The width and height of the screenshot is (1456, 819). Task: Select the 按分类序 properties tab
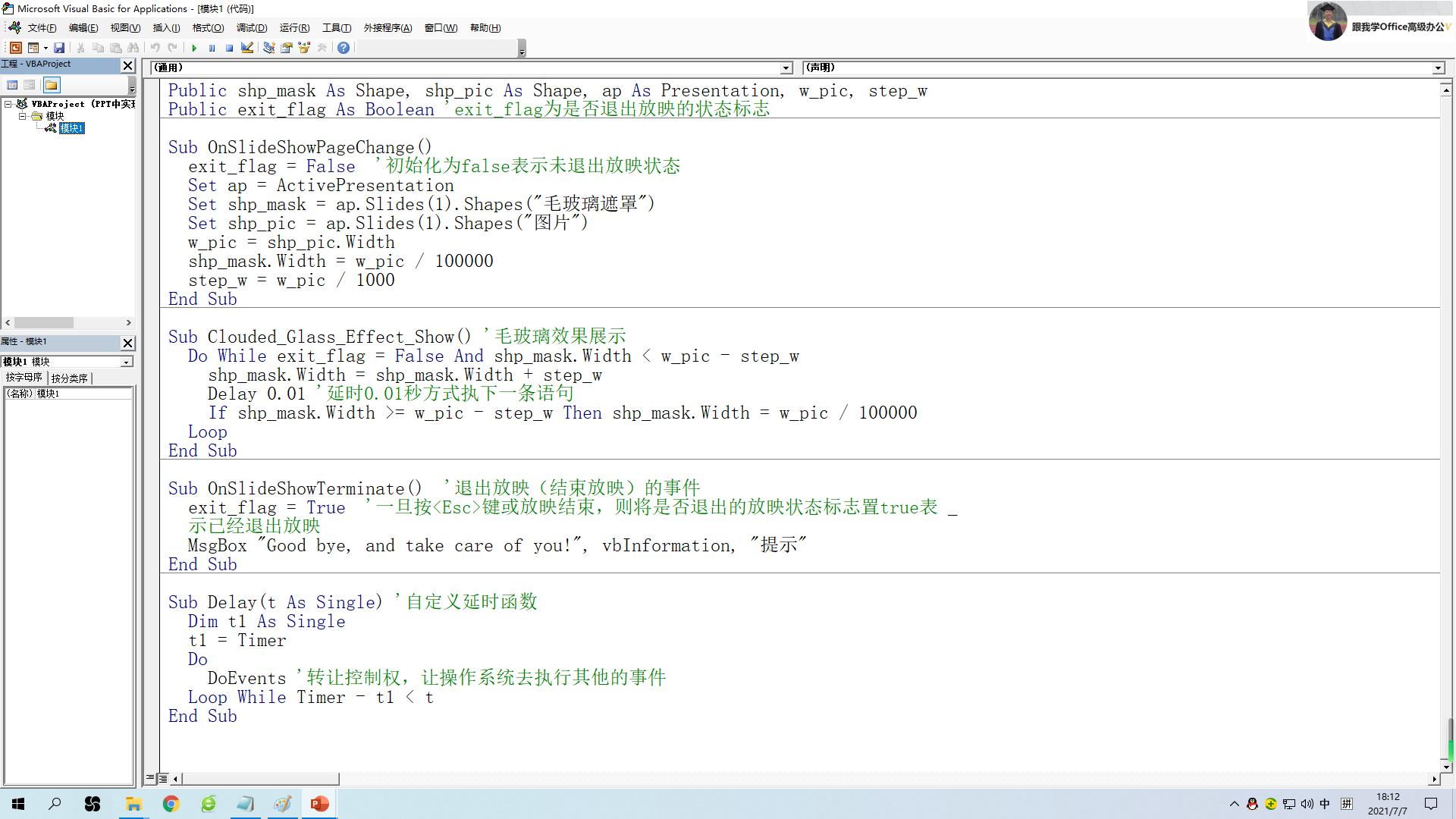70,378
